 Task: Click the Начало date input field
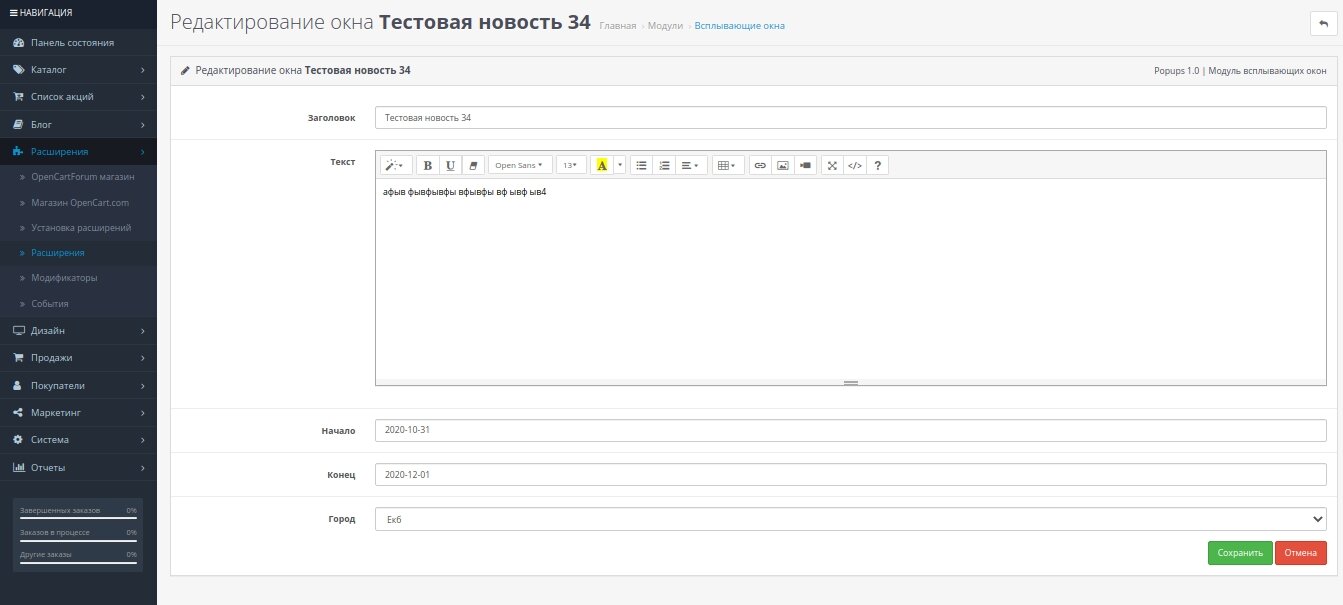click(850, 430)
